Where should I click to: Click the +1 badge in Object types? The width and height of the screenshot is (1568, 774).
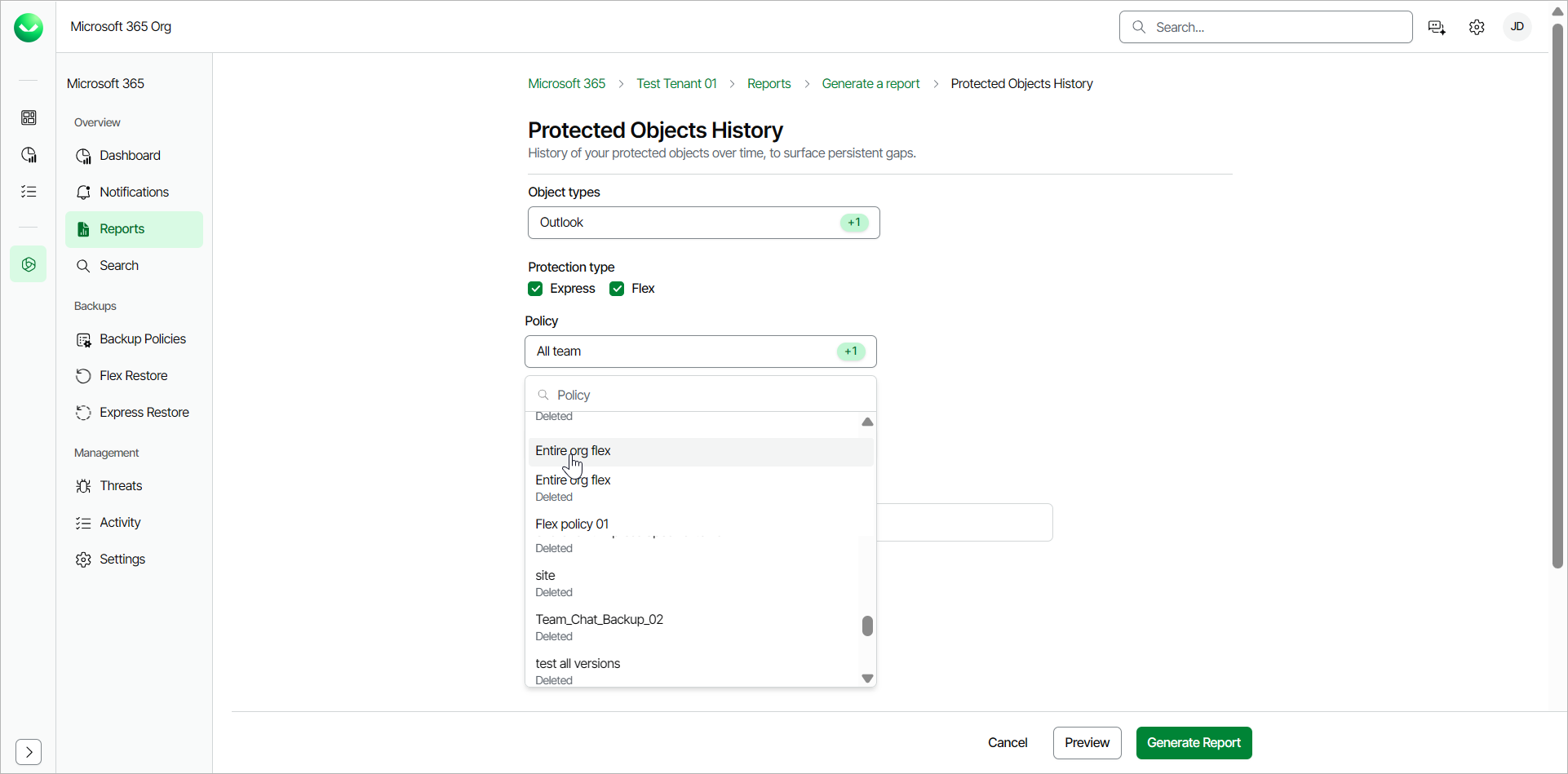click(x=854, y=223)
